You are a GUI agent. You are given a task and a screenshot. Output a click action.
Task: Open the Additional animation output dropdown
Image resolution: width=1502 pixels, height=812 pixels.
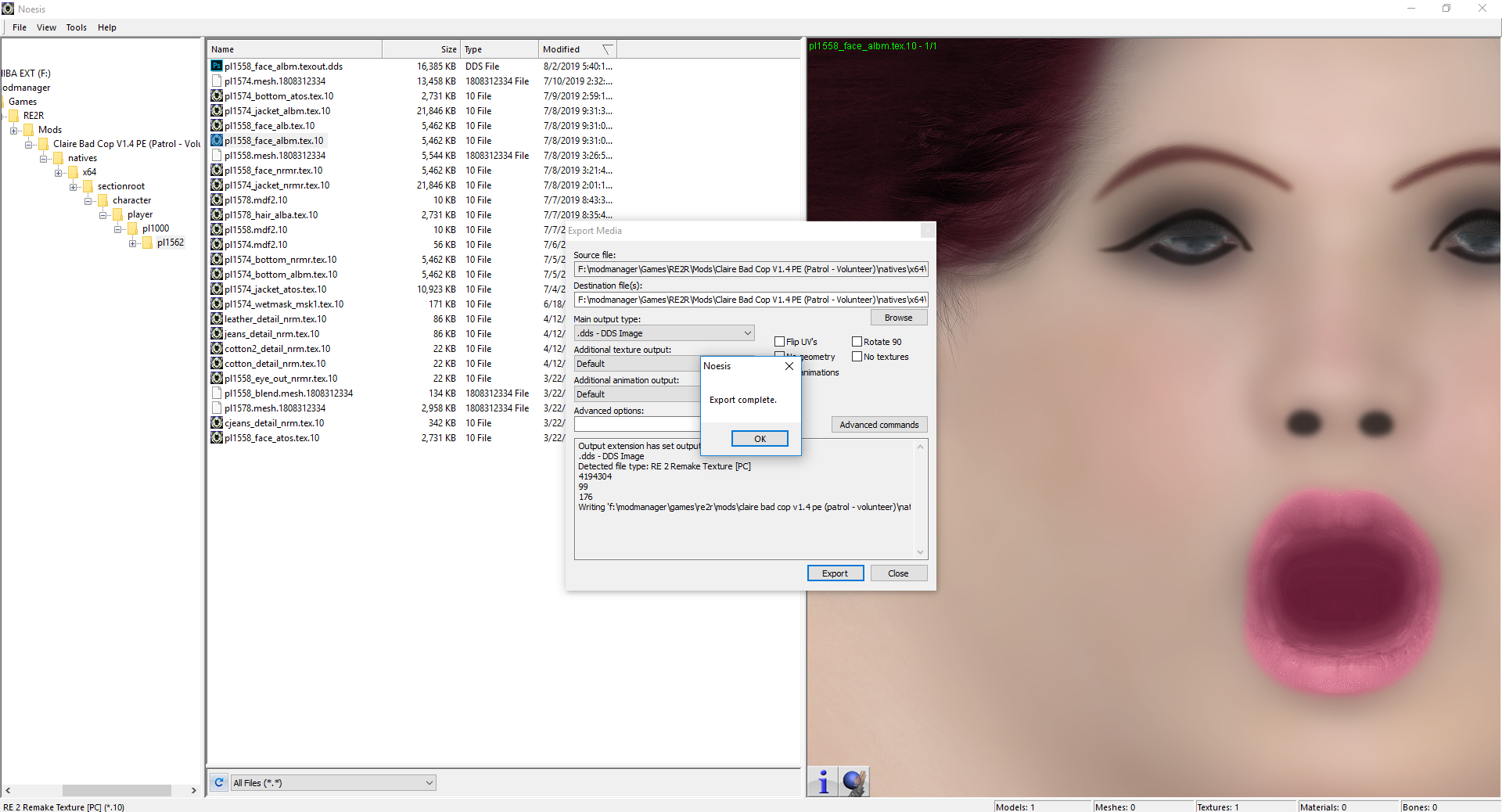tap(637, 394)
